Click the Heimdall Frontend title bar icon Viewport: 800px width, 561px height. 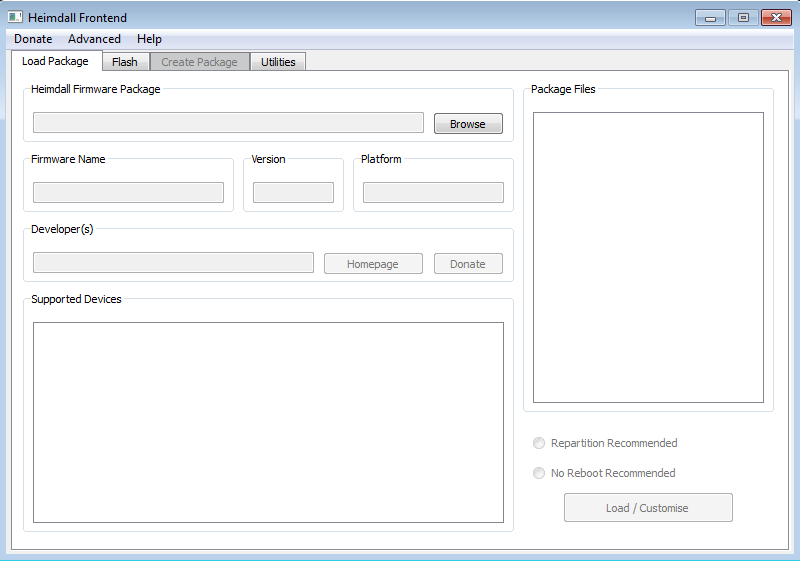(15, 17)
